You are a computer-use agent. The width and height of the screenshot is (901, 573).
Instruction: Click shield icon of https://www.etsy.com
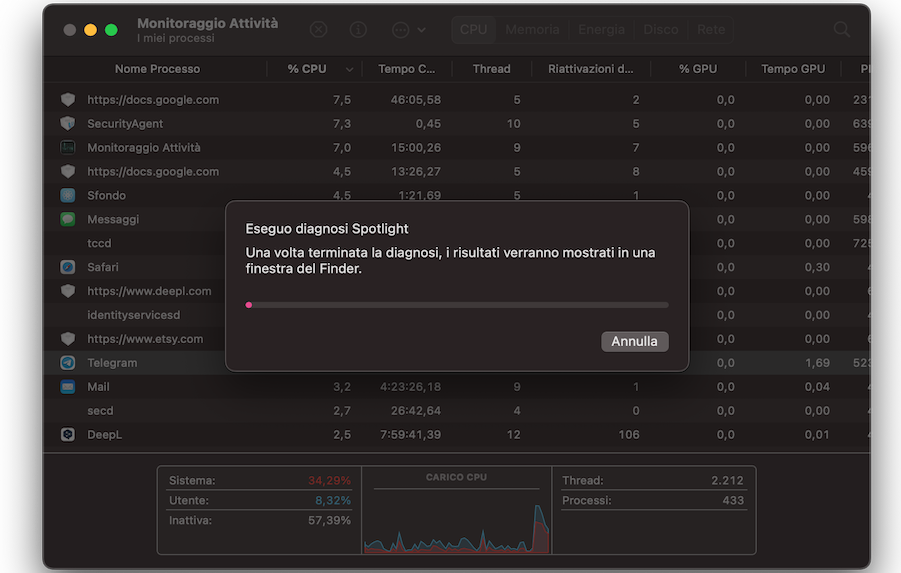(x=68, y=339)
